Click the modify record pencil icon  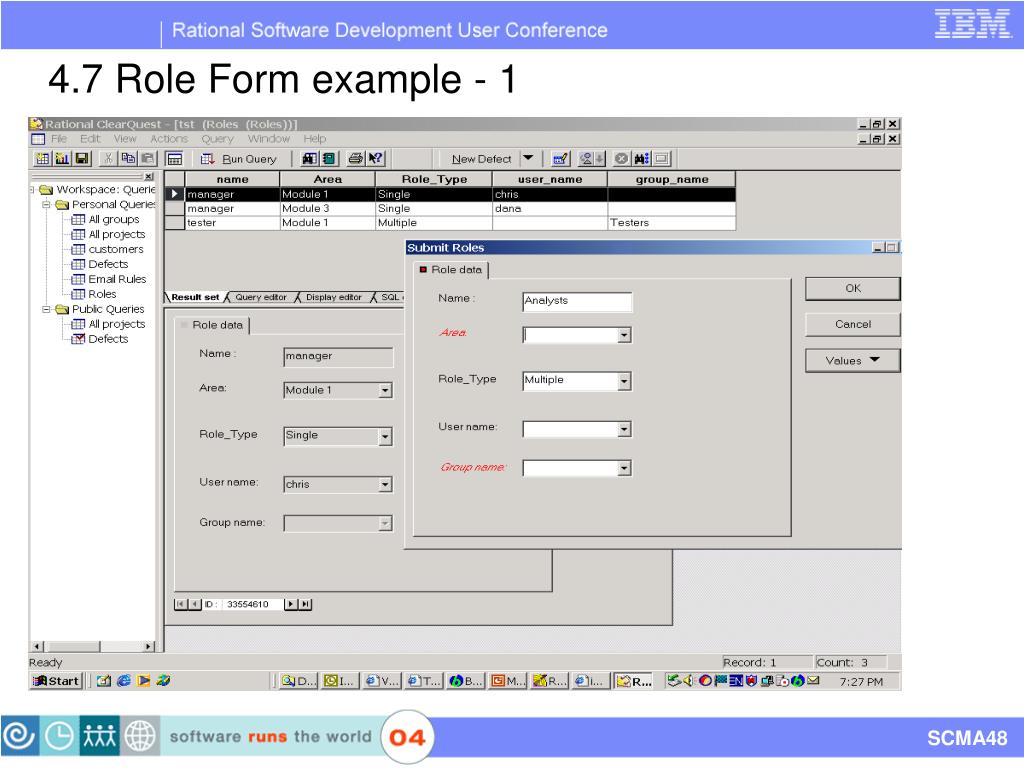tap(560, 159)
